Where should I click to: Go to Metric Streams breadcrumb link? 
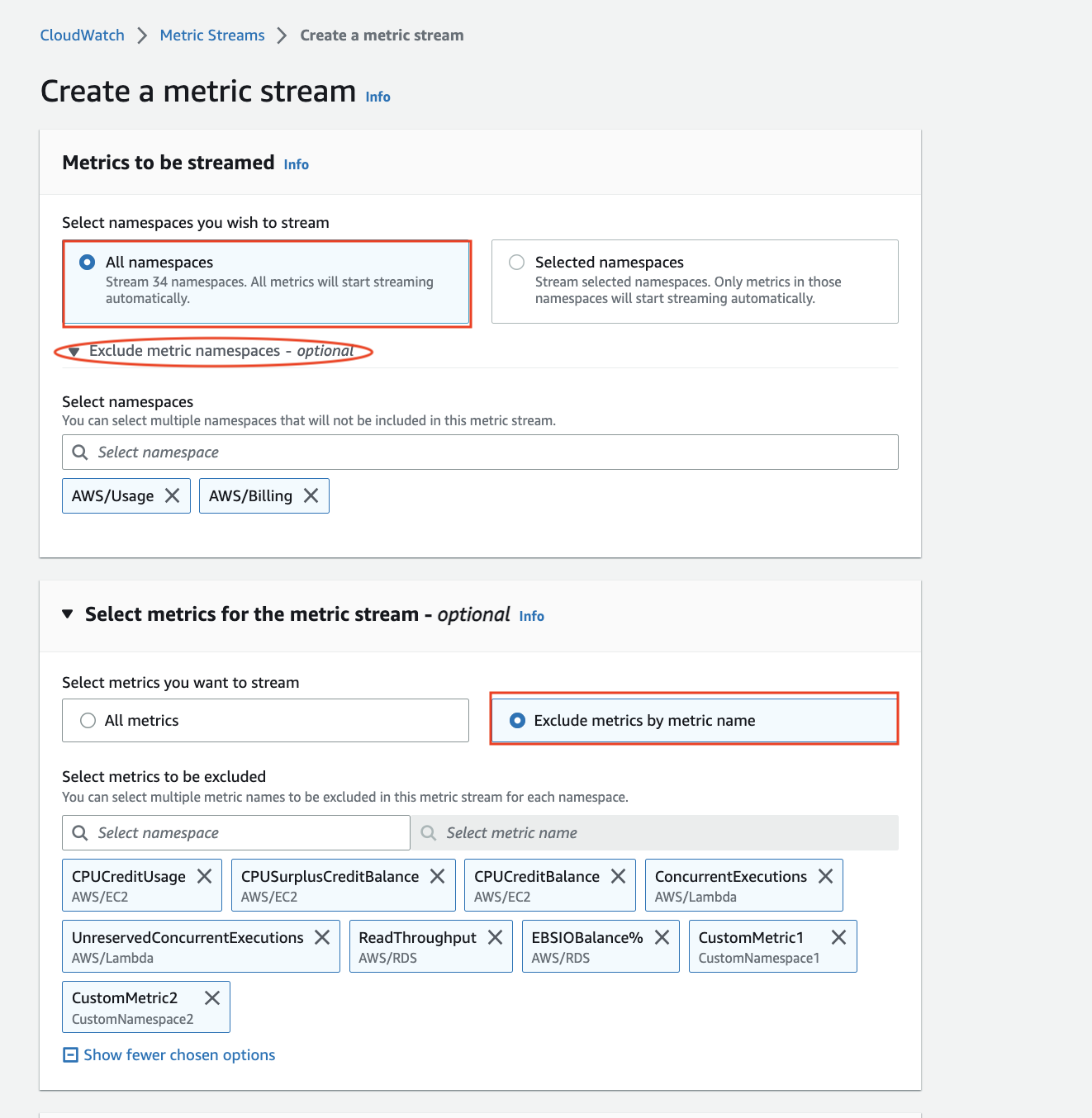(x=211, y=35)
